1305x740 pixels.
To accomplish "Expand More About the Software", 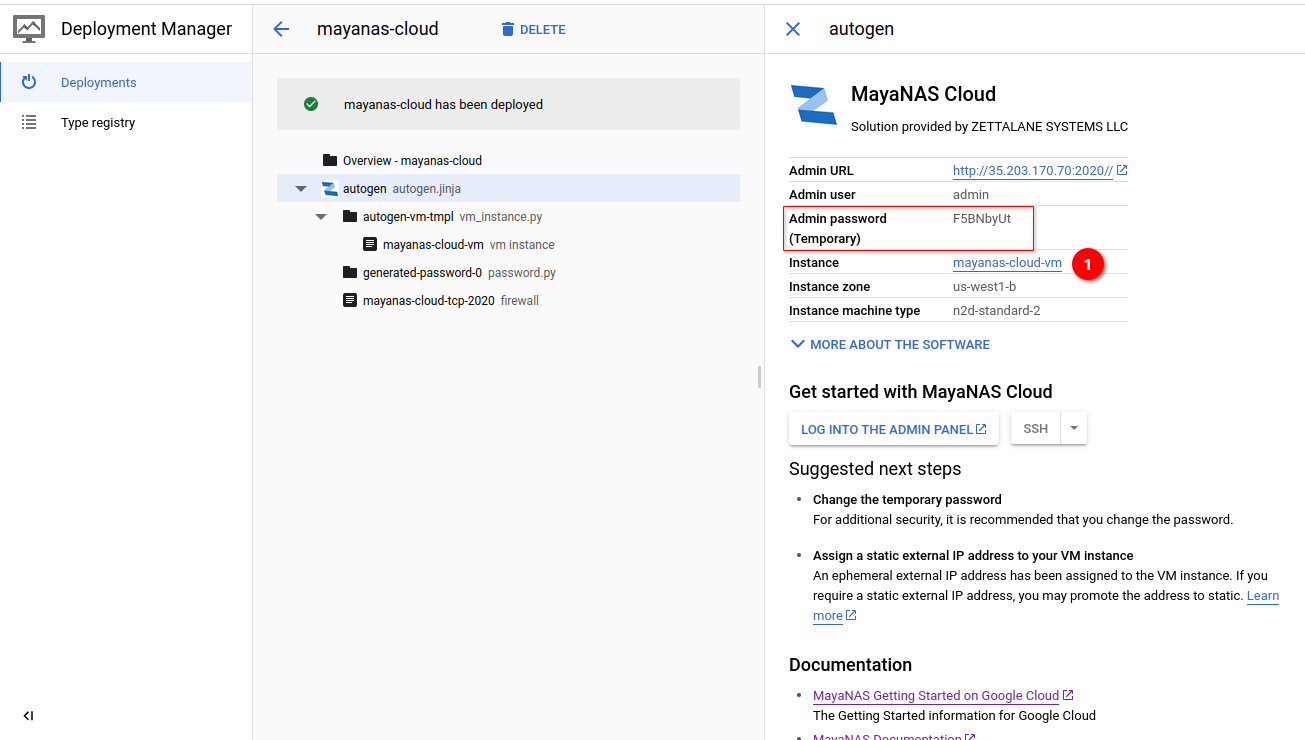I will point(889,344).
